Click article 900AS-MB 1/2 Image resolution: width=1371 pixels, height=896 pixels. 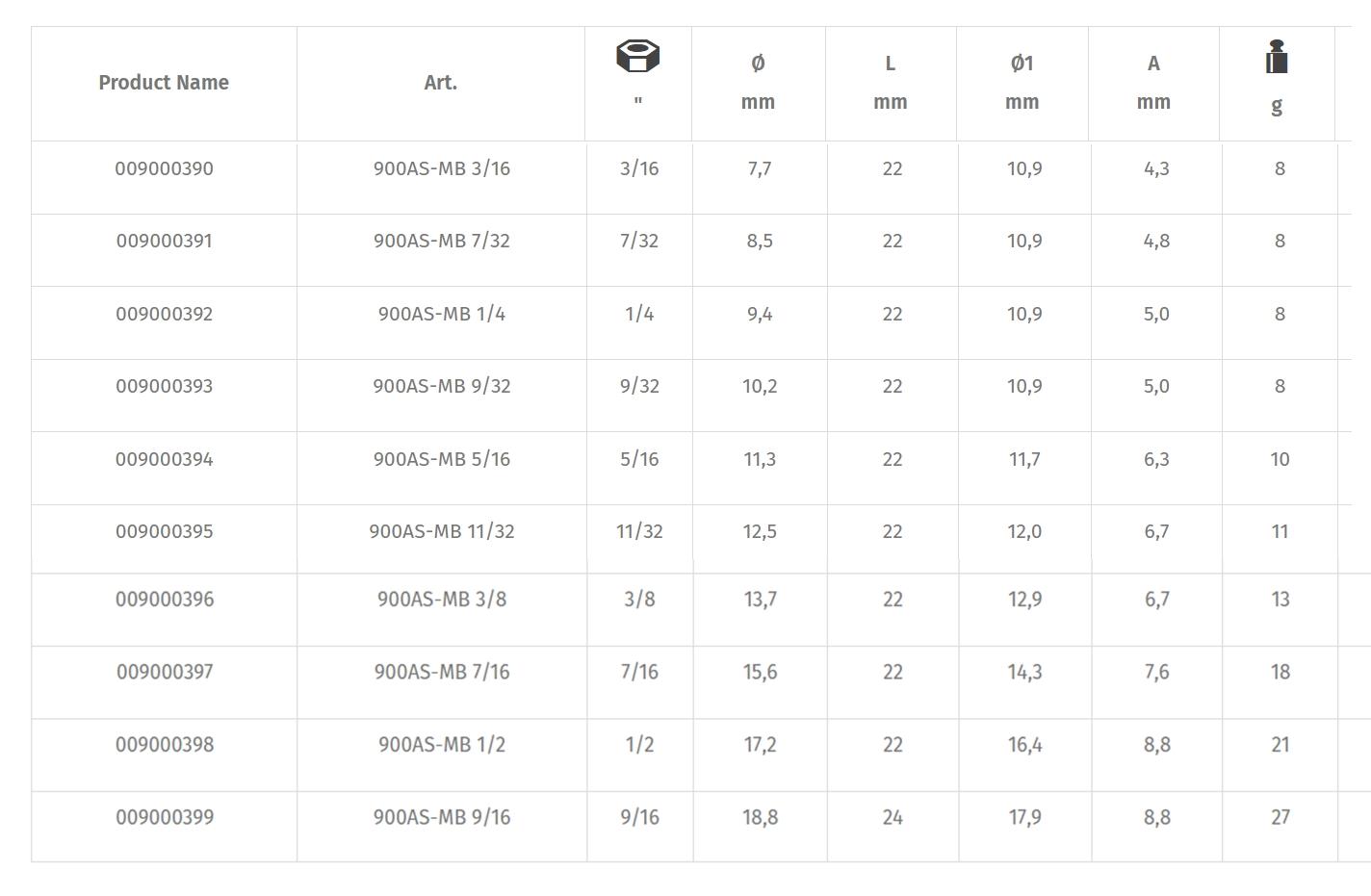click(442, 745)
